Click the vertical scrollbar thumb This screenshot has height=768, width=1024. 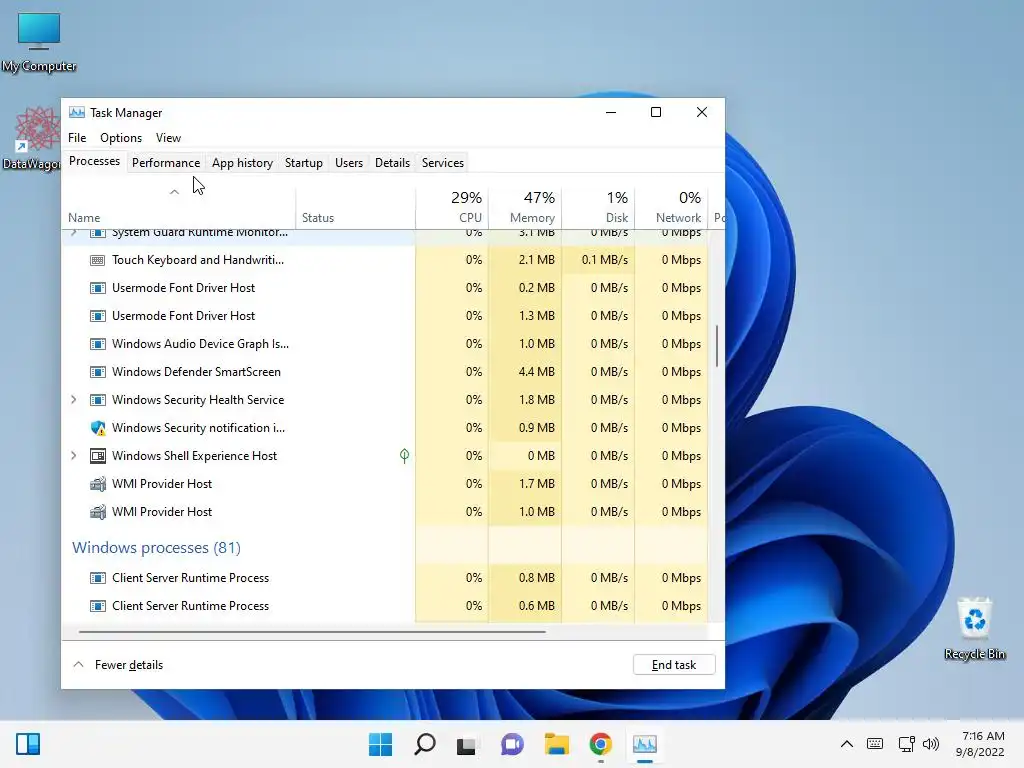[x=717, y=346]
